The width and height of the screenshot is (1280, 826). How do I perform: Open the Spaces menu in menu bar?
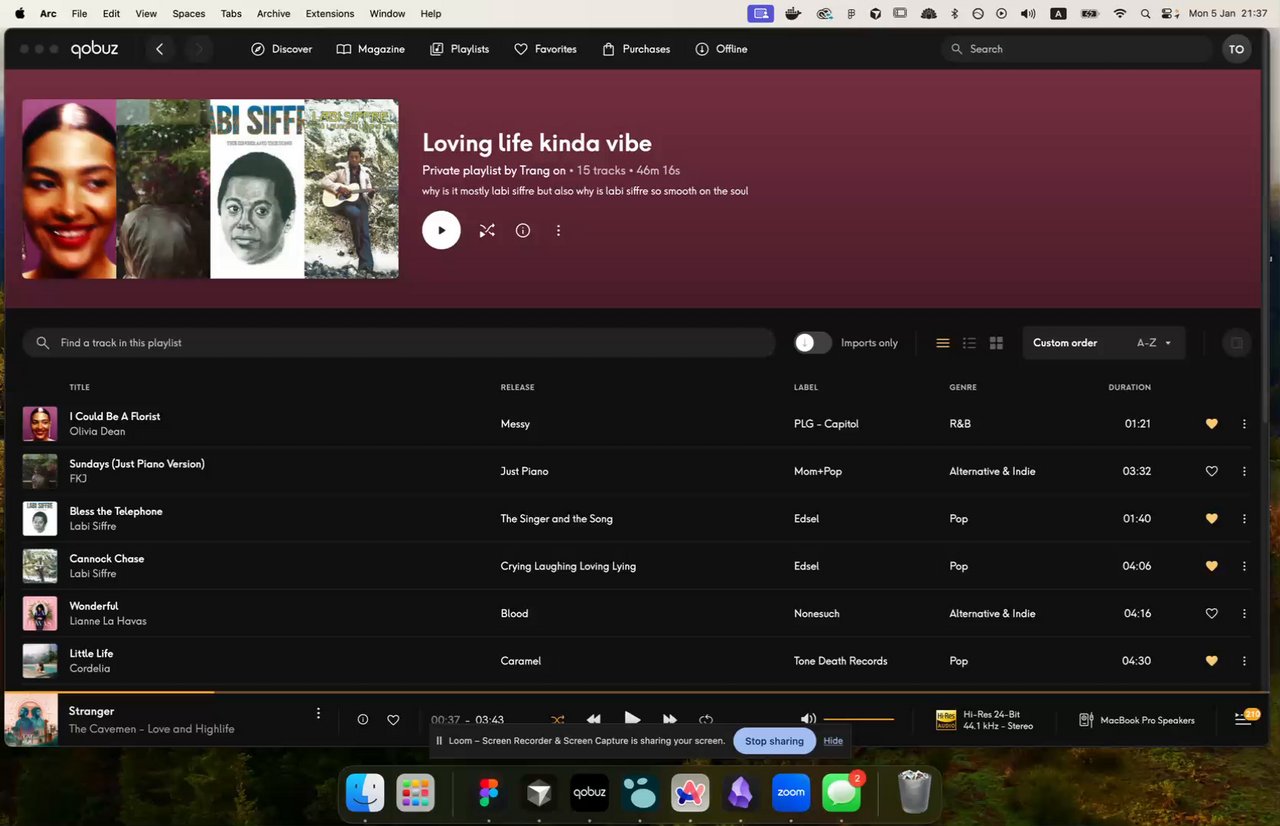click(x=188, y=14)
